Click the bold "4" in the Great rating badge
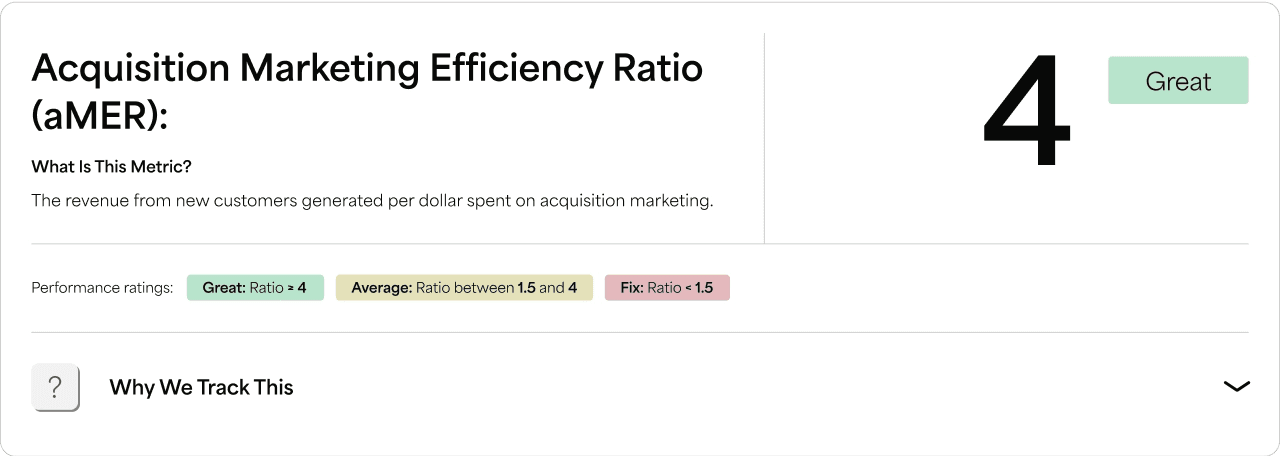The width and height of the screenshot is (1280, 456). [302, 288]
